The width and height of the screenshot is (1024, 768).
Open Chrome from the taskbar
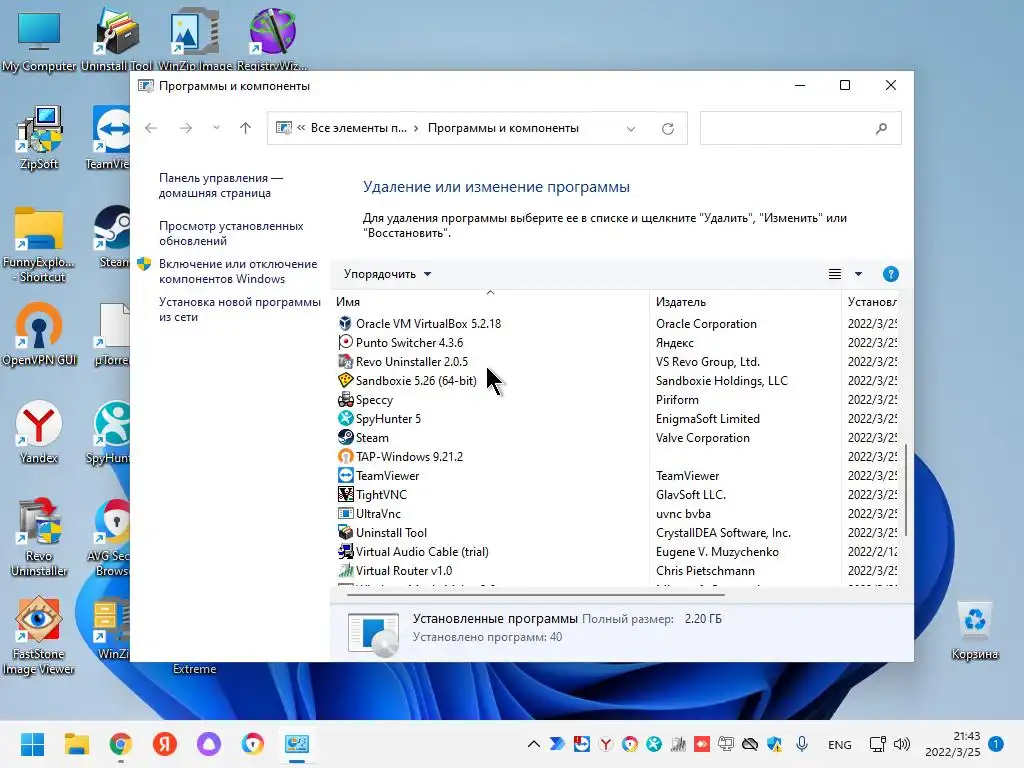coord(121,744)
